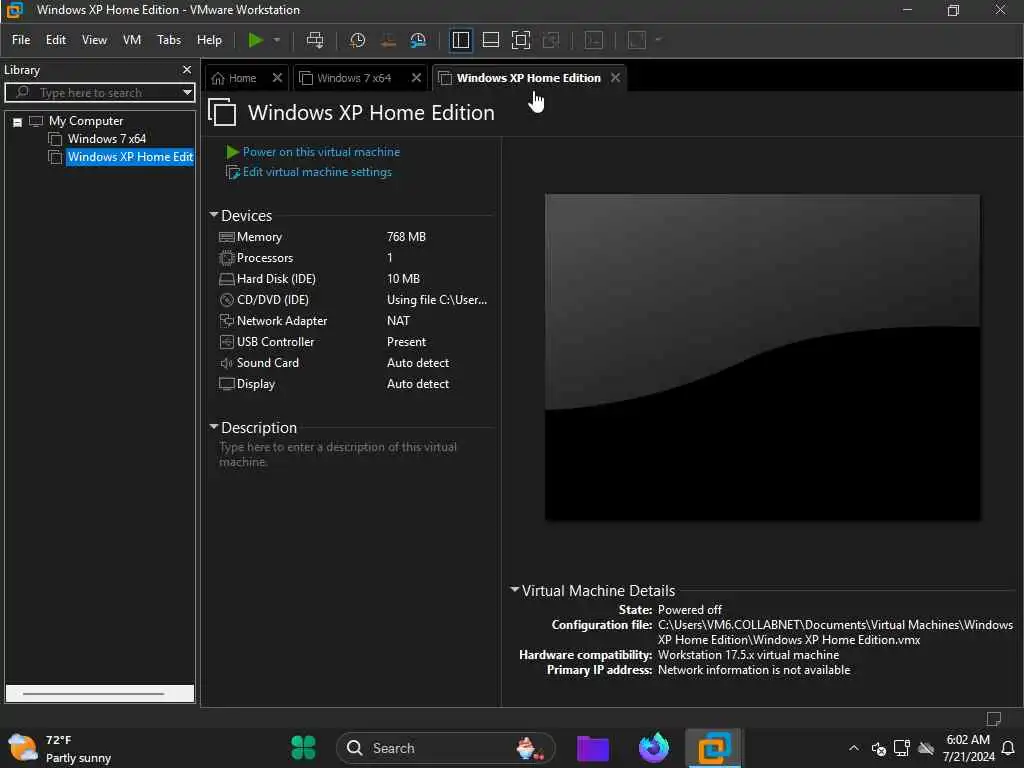Open the library search dropdown arrow
The image size is (1024, 768).
click(187, 92)
